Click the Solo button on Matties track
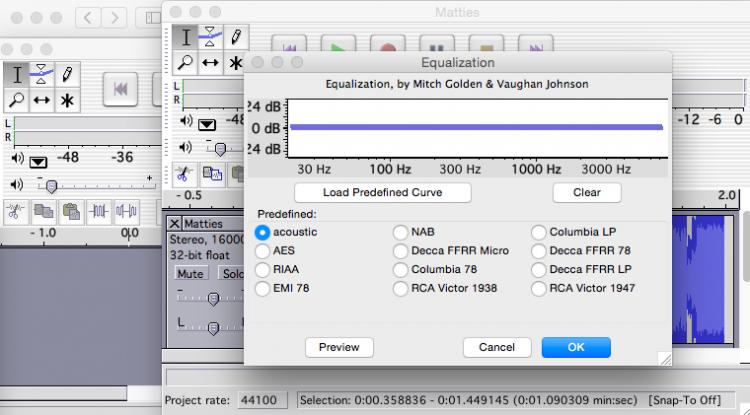Image resolution: width=750 pixels, height=415 pixels. pyautogui.click(x=232, y=273)
